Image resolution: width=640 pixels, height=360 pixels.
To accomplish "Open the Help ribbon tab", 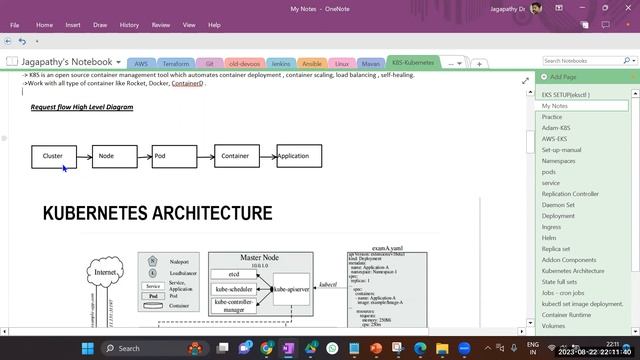I will click(x=214, y=25).
